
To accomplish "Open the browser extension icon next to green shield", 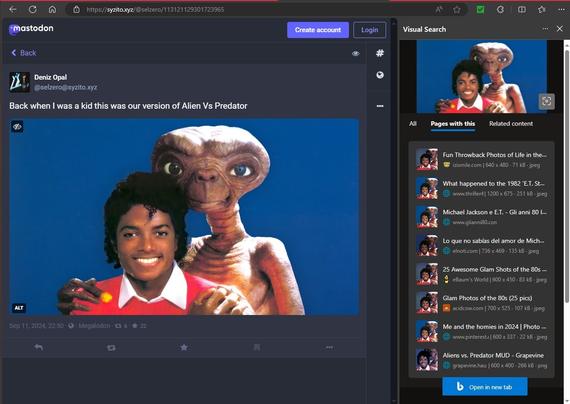I will pyautogui.click(x=501, y=10).
